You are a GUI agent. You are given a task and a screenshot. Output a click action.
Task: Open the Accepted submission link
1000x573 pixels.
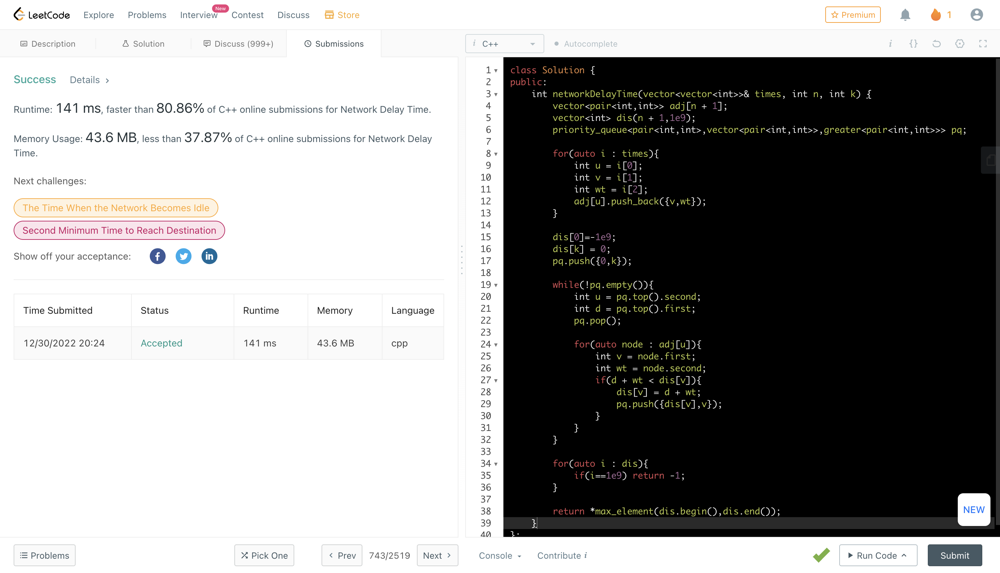click(161, 343)
